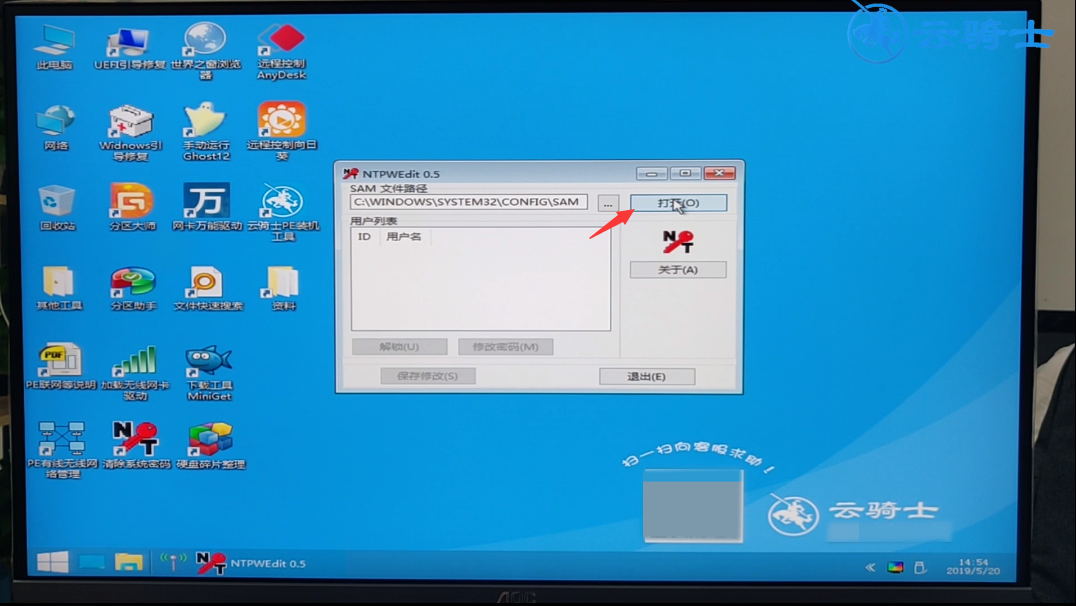This screenshot has height=606, width=1076.
Task: Click the SAM file path input field
Action: [468, 202]
